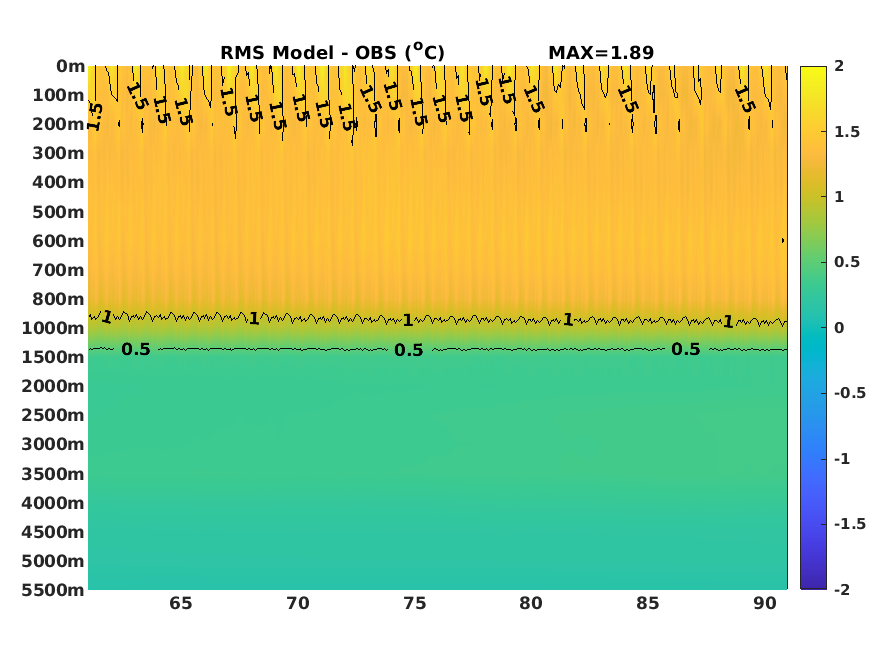The image size is (875, 656).
Task: Click the "700m" depth axis label
Action: (58, 270)
